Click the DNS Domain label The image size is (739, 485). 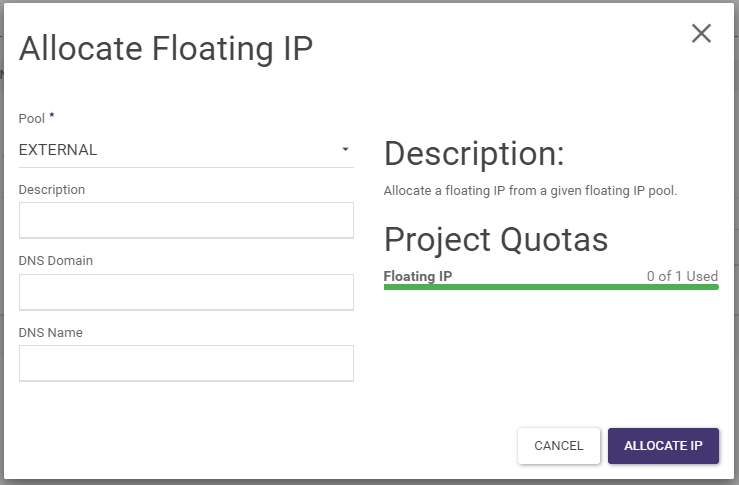(56, 261)
